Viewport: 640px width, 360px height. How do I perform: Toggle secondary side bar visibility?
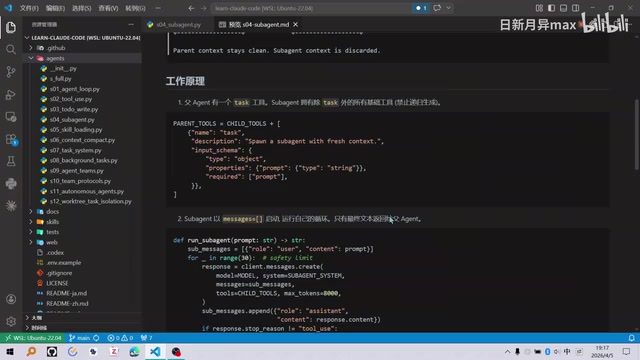pos(576,8)
